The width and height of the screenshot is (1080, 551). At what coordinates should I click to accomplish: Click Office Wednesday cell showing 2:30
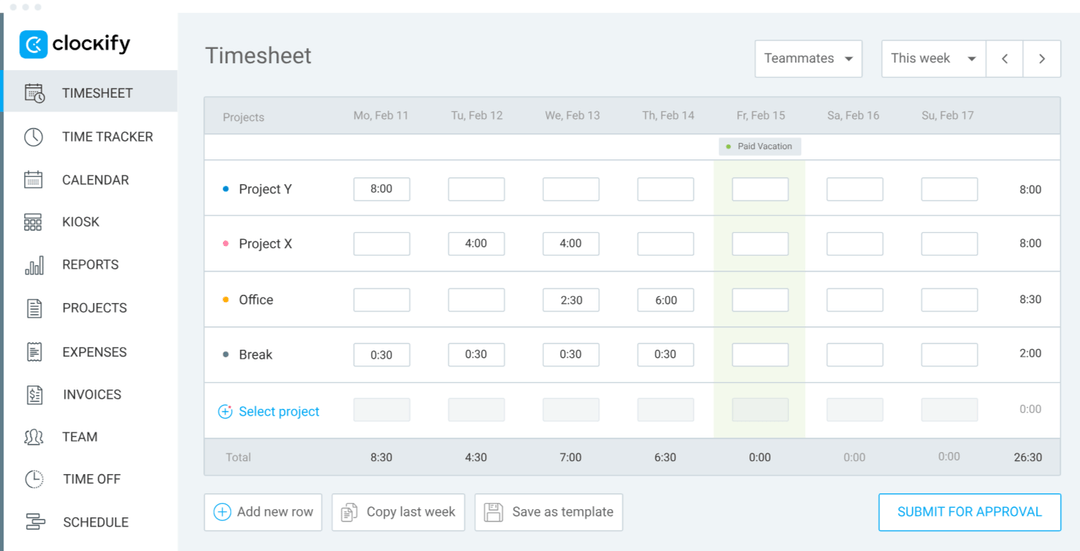pyautogui.click(x=571, y=300)
